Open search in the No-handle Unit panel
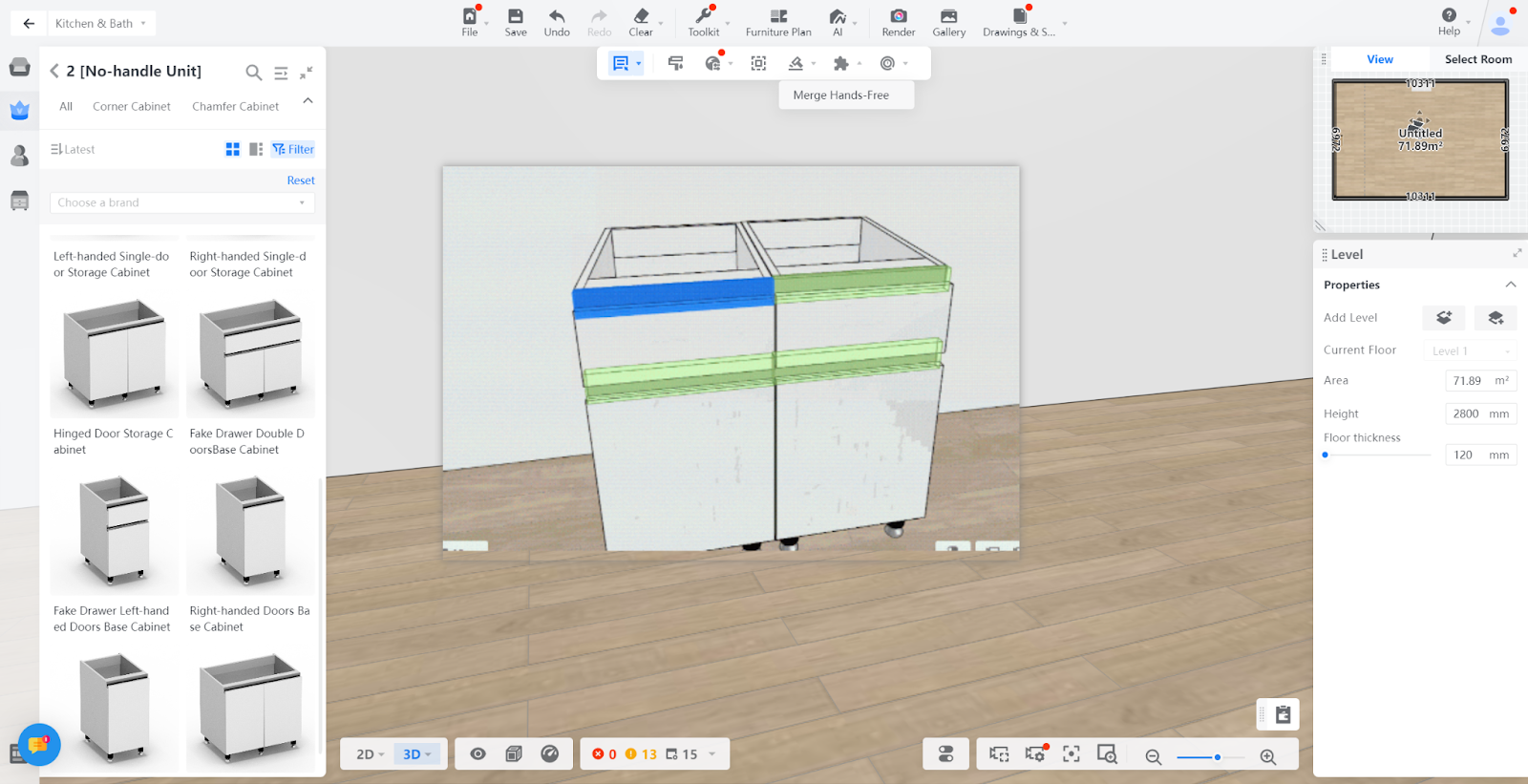Image resolution: width=1528 pixels, height=784 pixels. (253, 72)
